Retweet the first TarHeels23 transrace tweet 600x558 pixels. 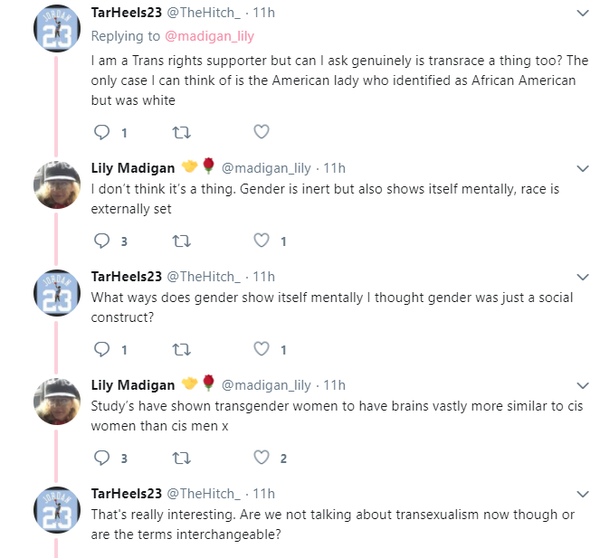pos(181,132)
